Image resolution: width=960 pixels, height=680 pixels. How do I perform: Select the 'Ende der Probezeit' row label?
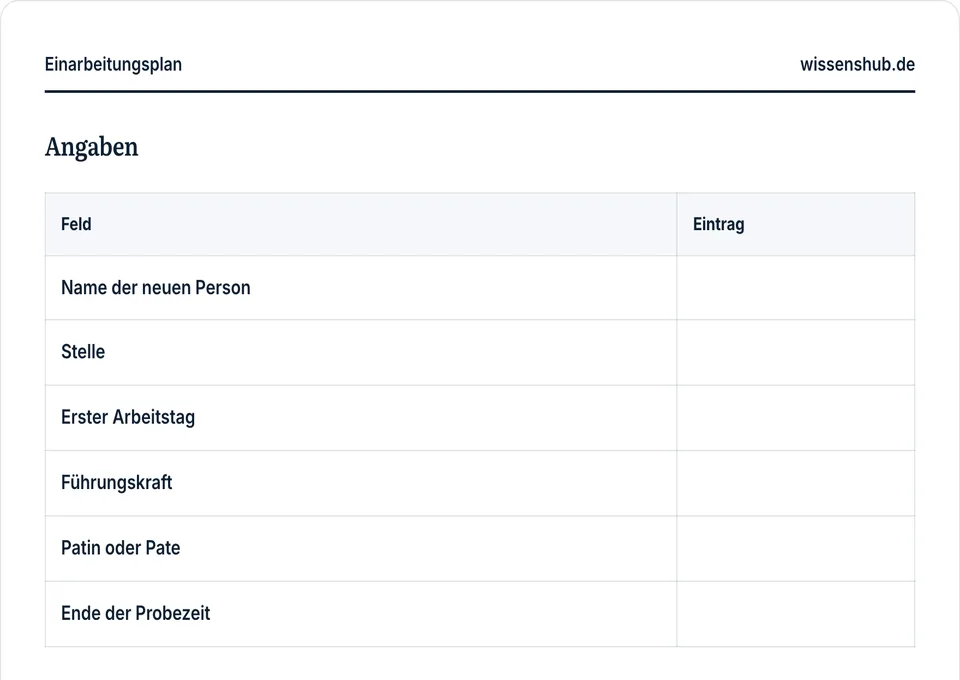[x=135, y=613]
